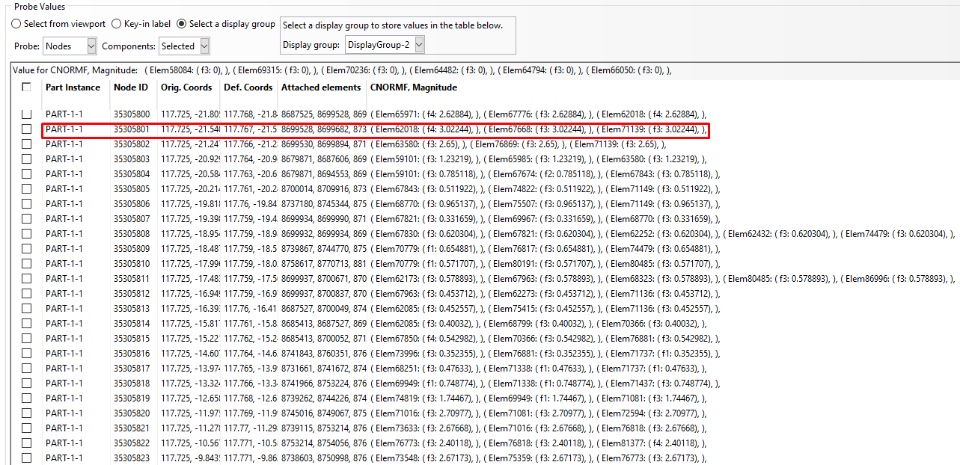Screen dimensions: 960x465
Task: Open the Display group dropdown showing DisplayGroup-2
Action: click(x=384, y=44)
